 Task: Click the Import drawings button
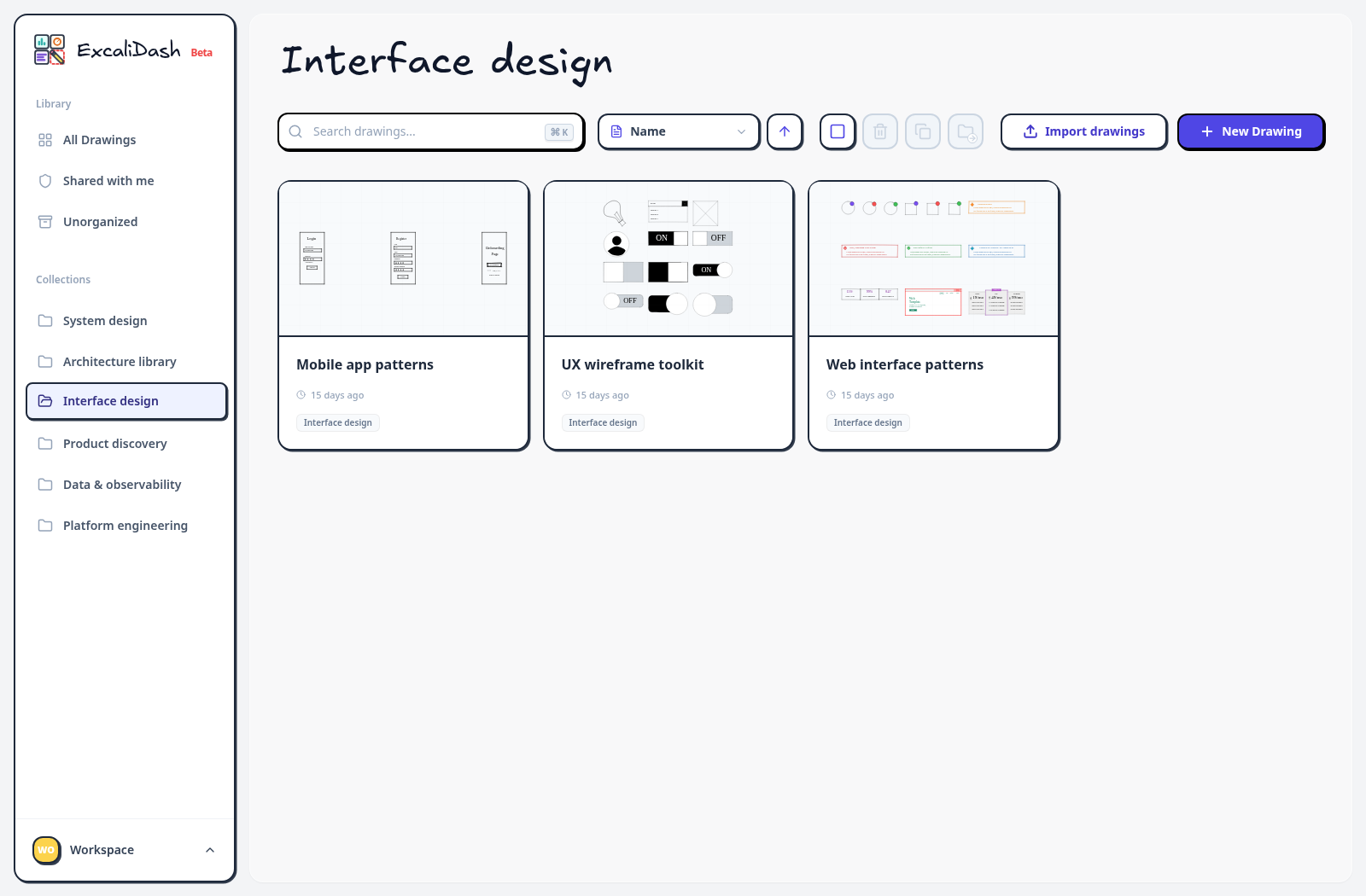point(1083,131)
